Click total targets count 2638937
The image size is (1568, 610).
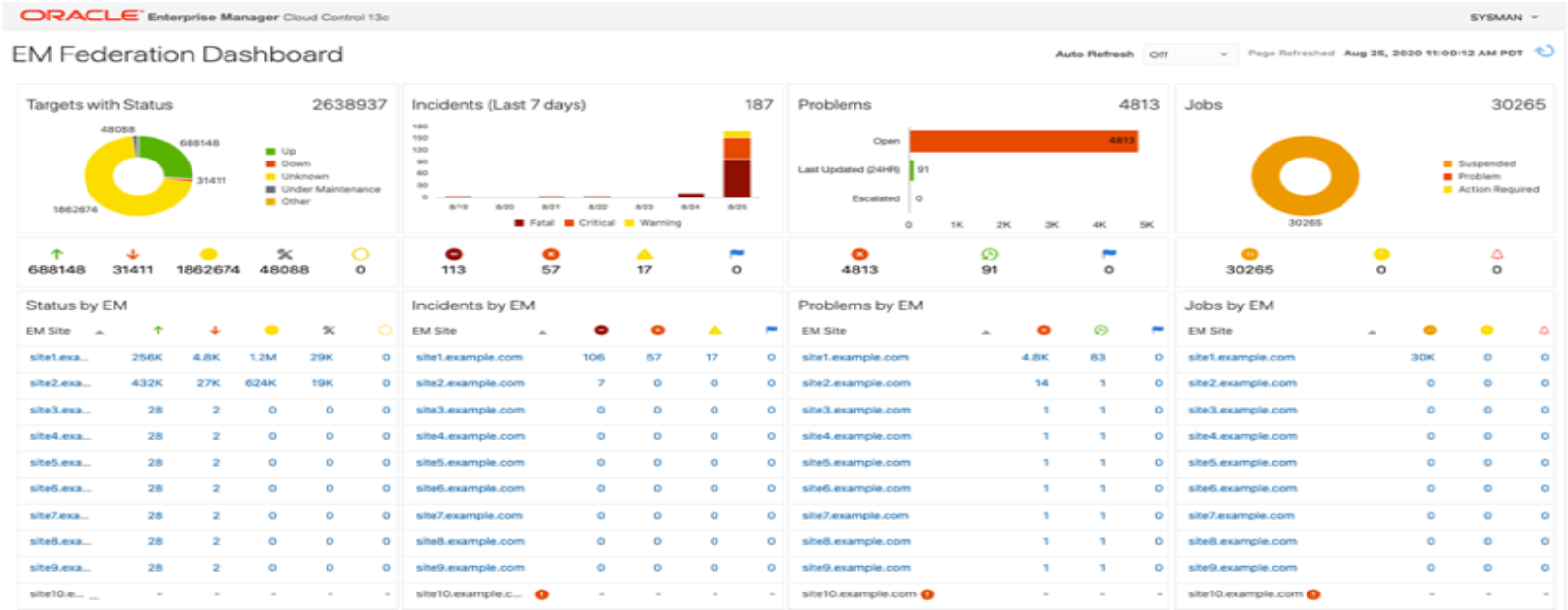(x=349, y=104)
